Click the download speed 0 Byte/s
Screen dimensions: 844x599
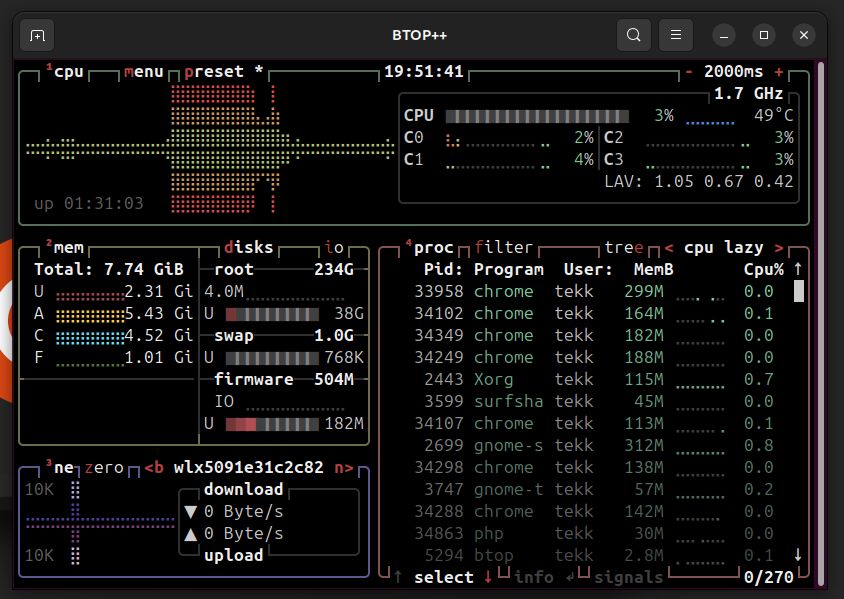[x=244, y=511]
